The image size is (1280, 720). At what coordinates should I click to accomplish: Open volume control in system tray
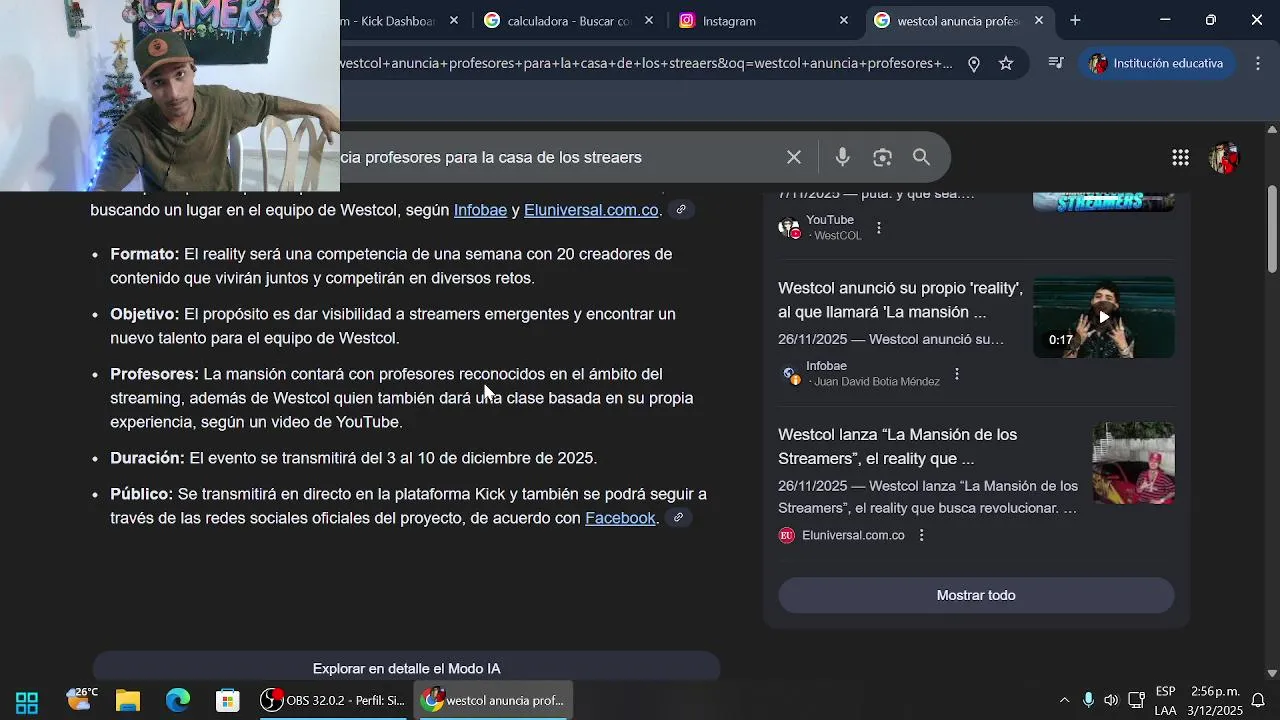pos(1111,700)
